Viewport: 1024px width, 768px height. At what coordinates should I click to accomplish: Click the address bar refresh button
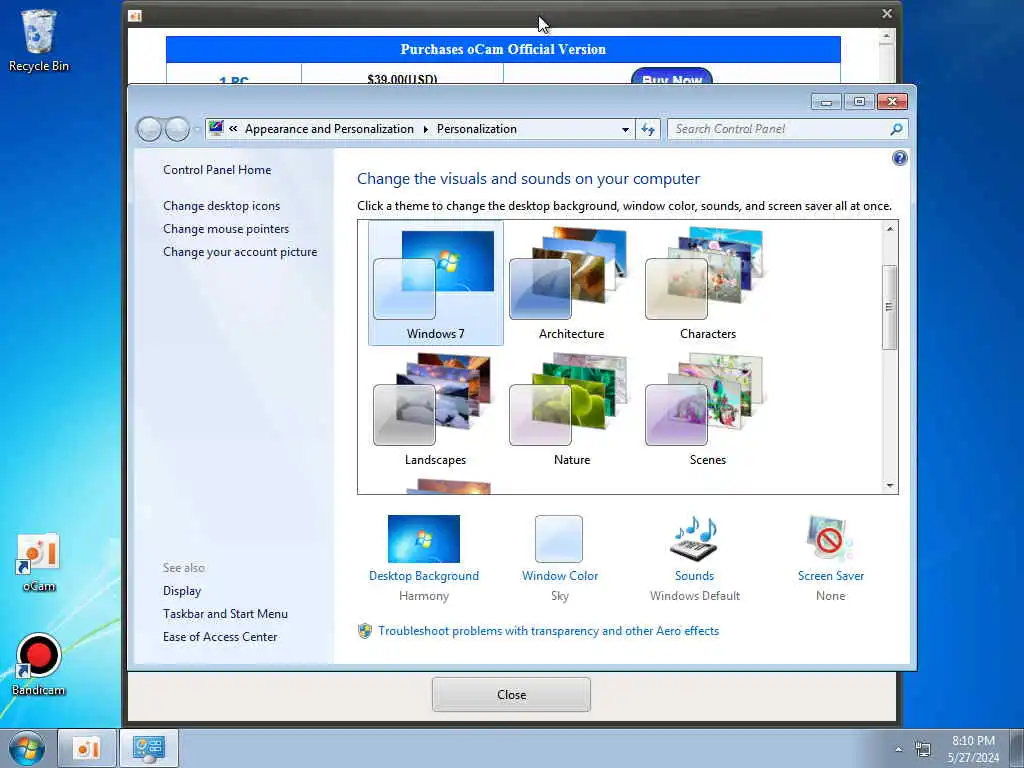pos(648,129)
